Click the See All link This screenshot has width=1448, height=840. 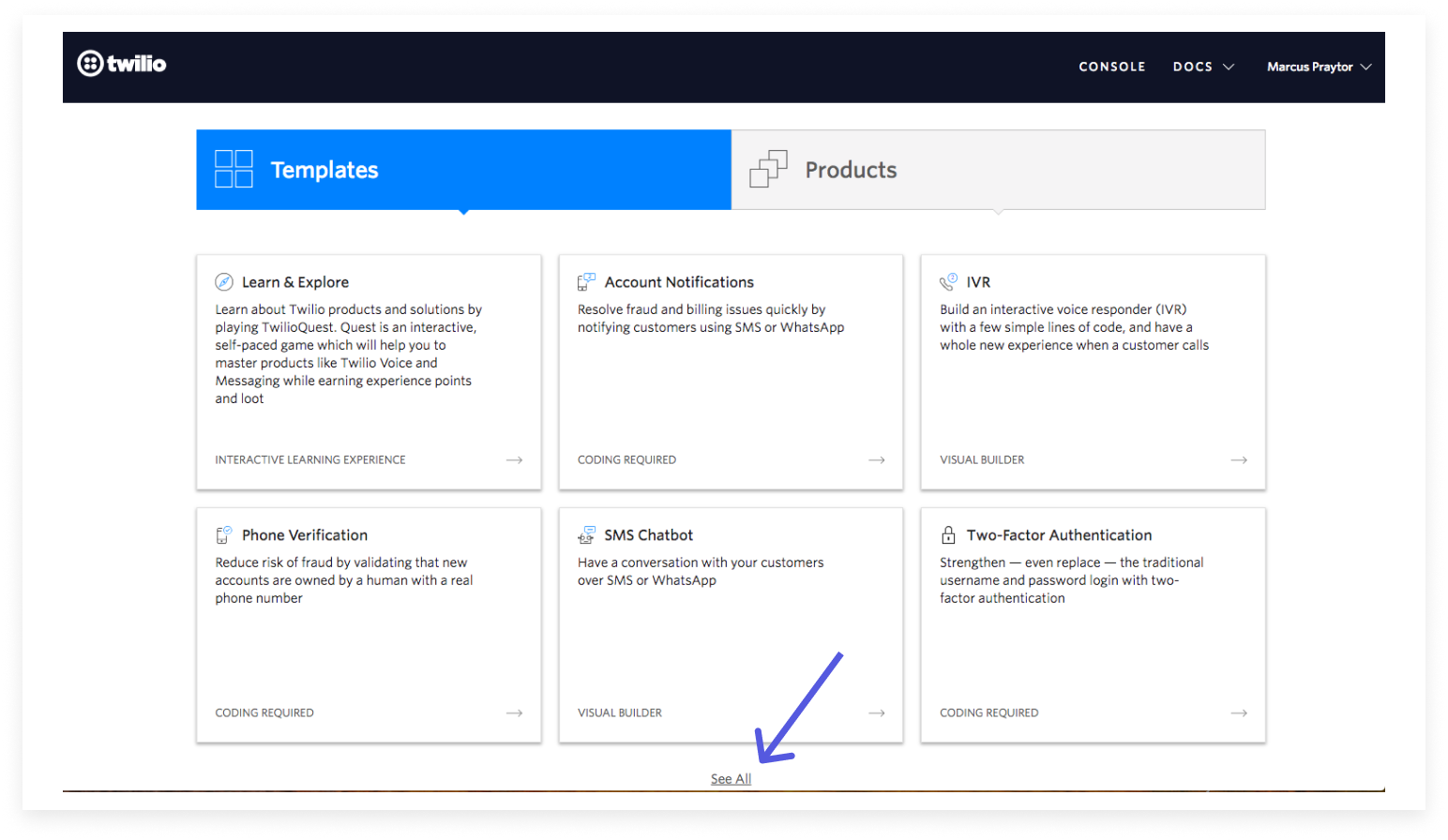coord(730,778)
